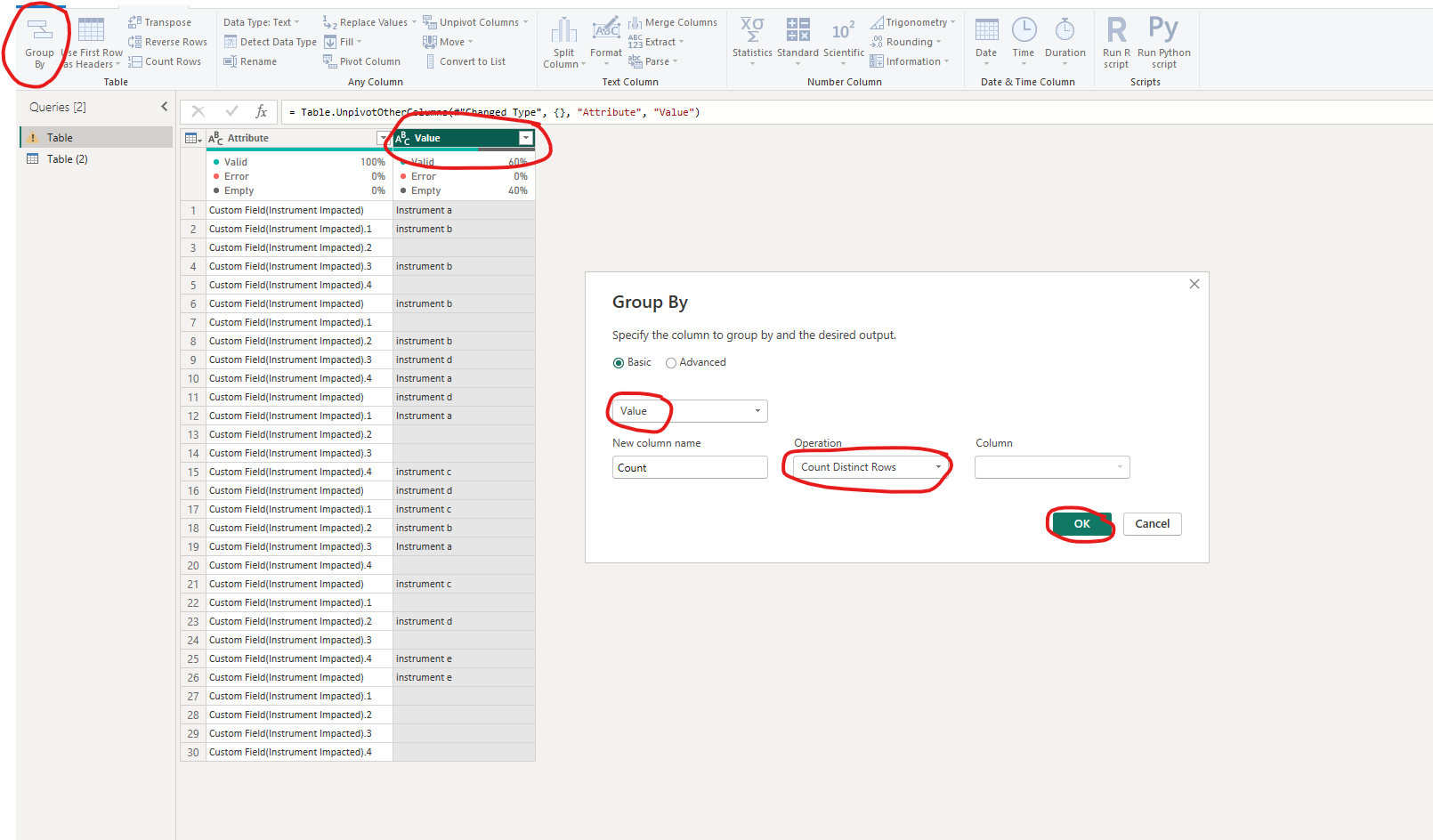Click the Date column icon
1433x840 pixels.
pos(986,29)
